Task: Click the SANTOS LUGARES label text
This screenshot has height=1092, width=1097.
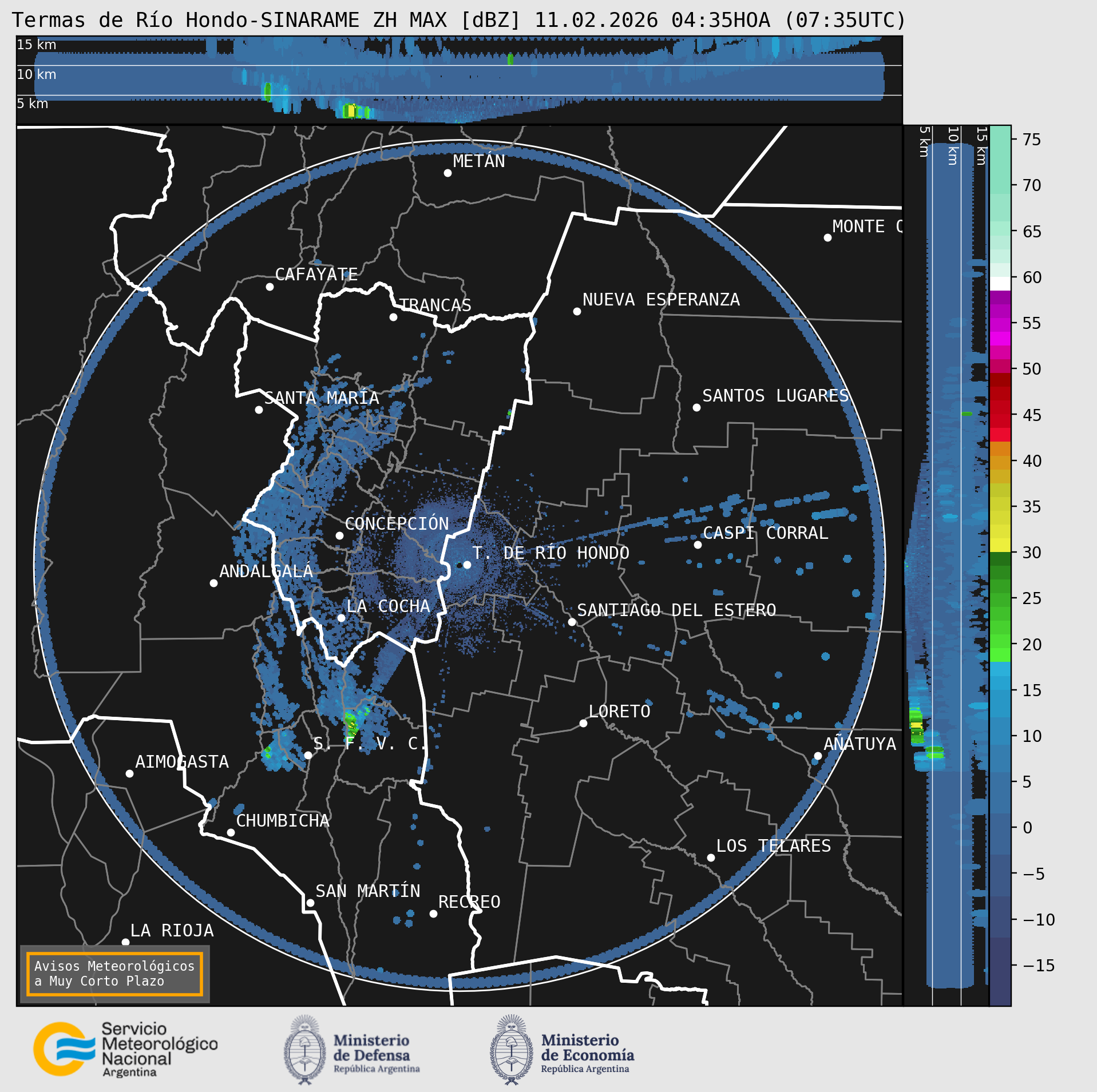Action: (x=775, y=396)
